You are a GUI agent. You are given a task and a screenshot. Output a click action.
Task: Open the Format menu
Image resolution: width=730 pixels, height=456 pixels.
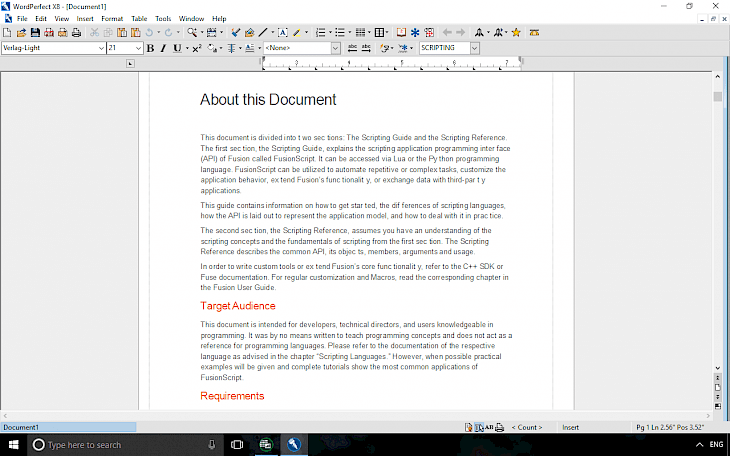[112, 19]
